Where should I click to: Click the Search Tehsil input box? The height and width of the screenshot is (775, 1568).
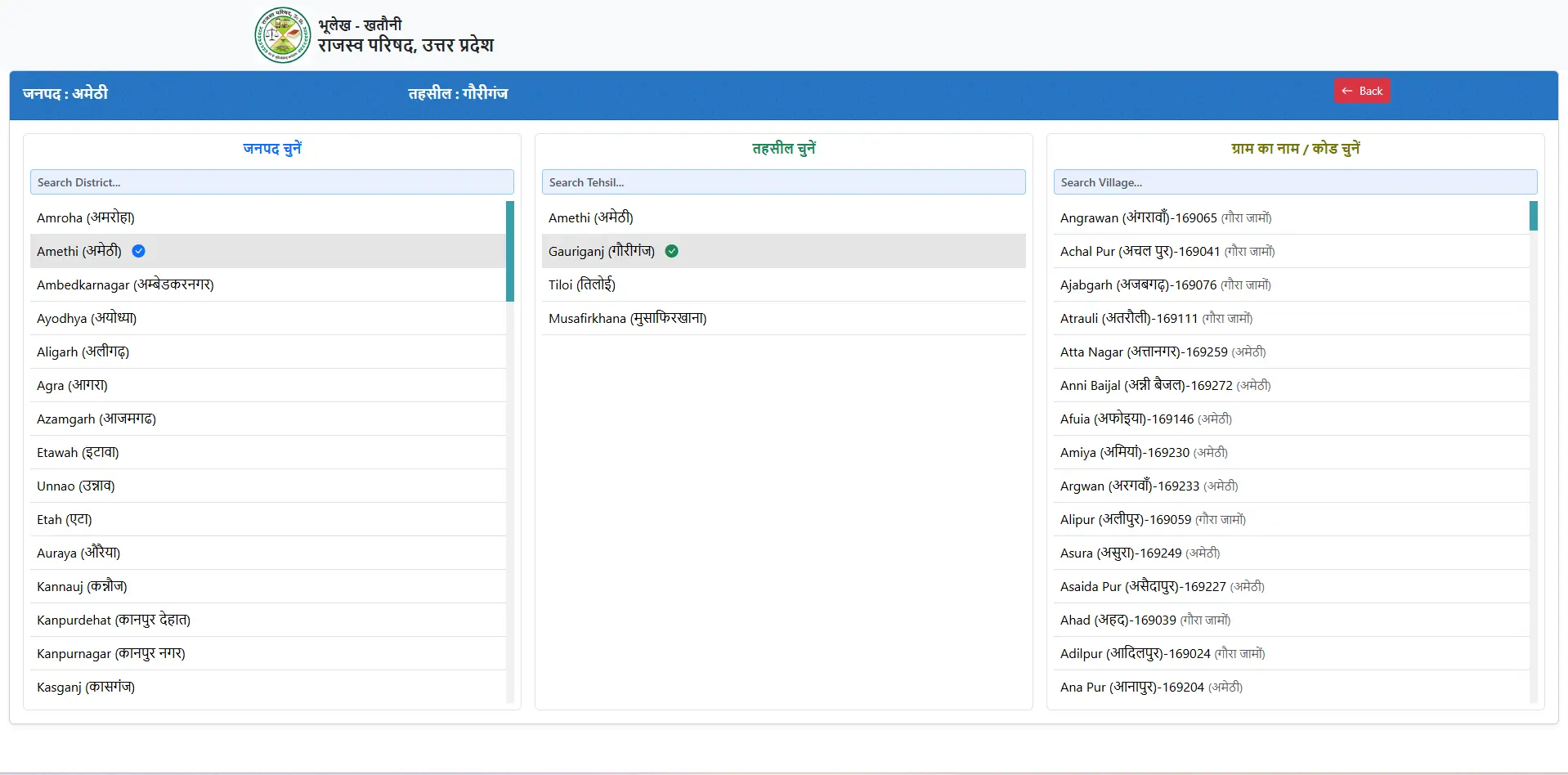tap(784, 181)
